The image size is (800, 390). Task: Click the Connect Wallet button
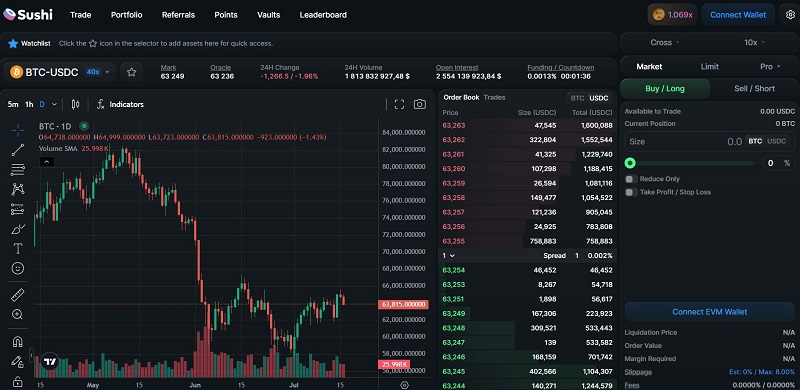pyautogui.click(x=738, y=15)
